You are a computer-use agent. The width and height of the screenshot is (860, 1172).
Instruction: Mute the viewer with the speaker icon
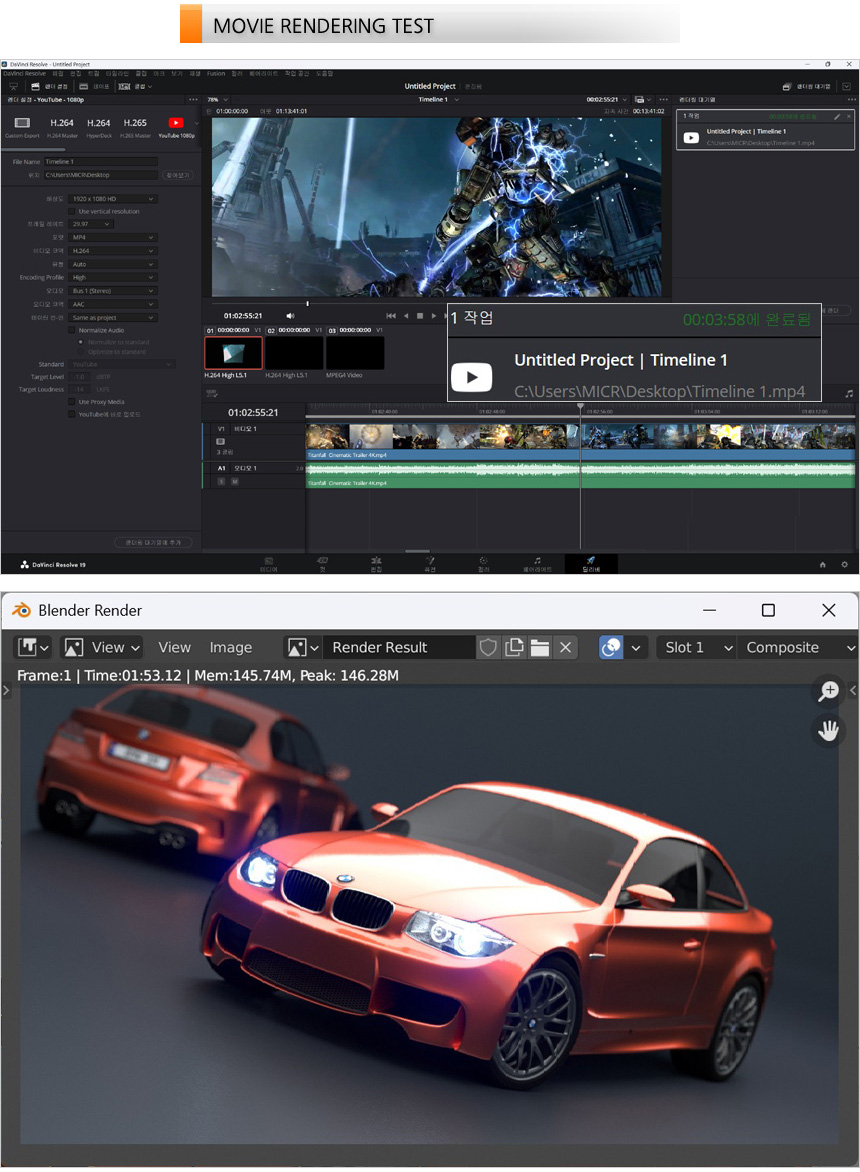(x=290, y=315)
